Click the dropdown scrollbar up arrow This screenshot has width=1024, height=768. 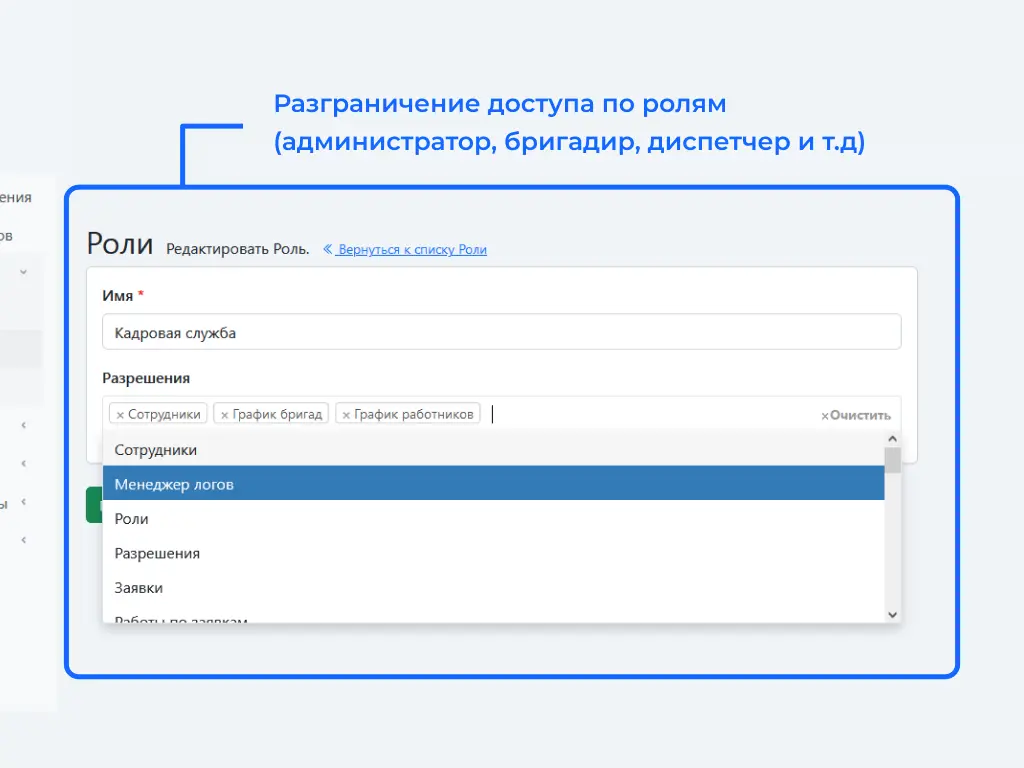(893, 439)
